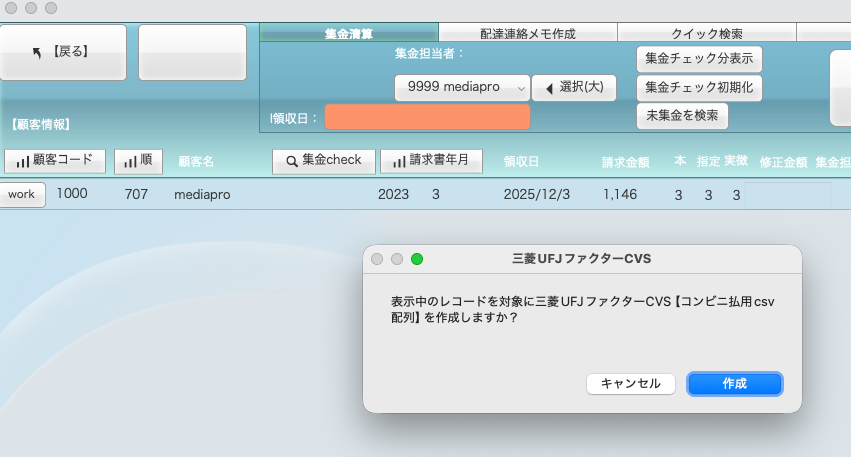Open the 配達連絡メモ作成 tab
851x457 pixels.
(527, 33)
